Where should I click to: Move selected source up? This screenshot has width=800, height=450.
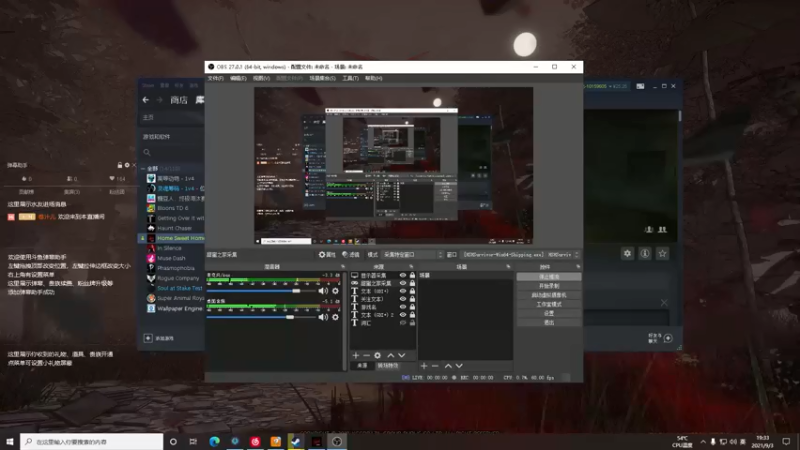point(391,355)
